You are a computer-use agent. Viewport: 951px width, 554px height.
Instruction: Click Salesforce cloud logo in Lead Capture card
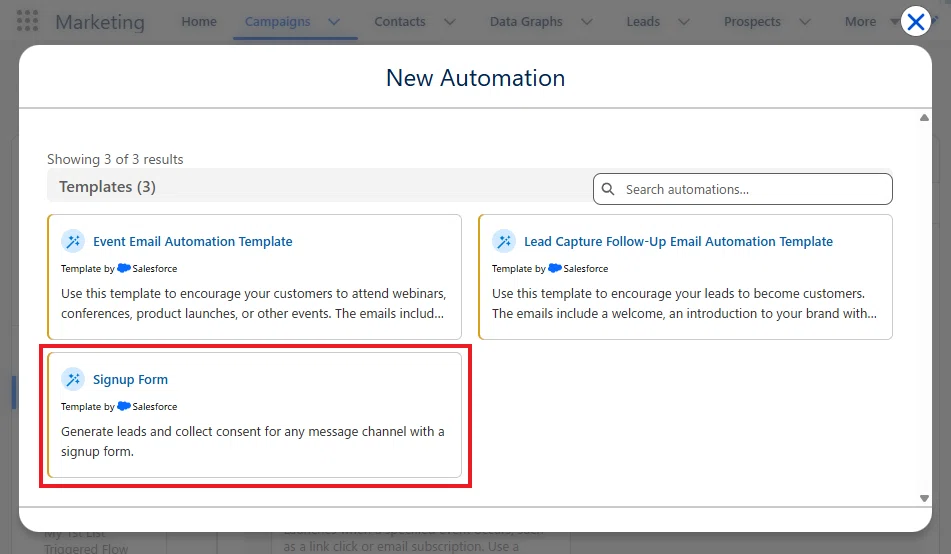554,268
